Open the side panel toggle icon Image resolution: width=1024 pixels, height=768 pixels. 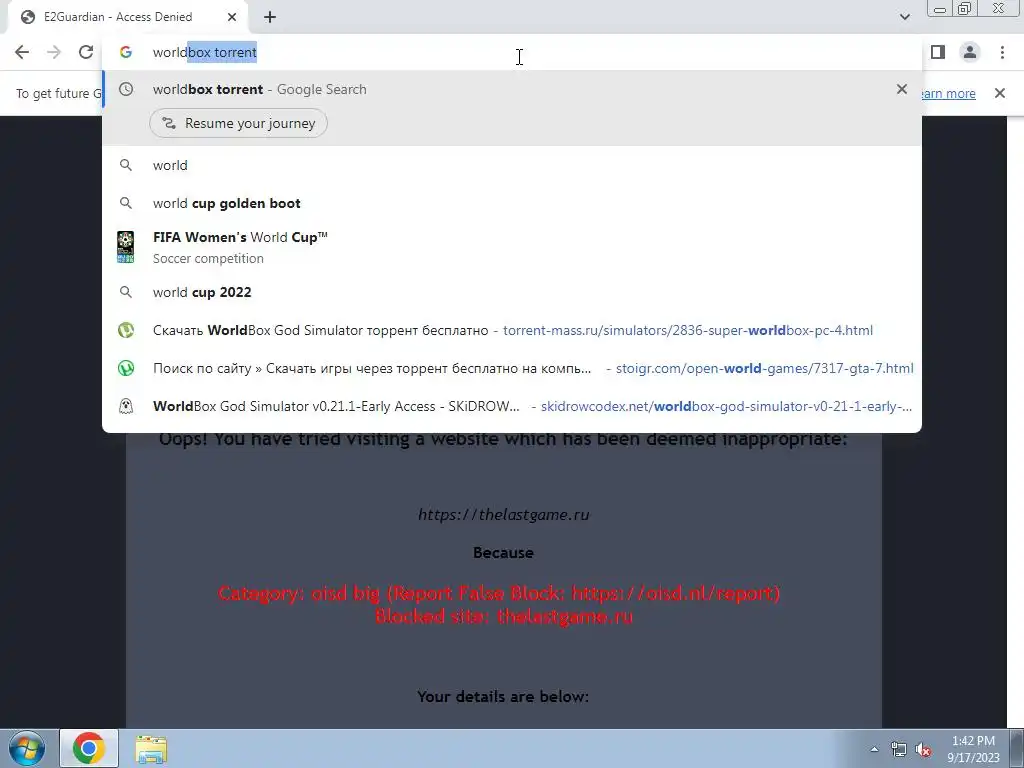click(x=938, y=52)
